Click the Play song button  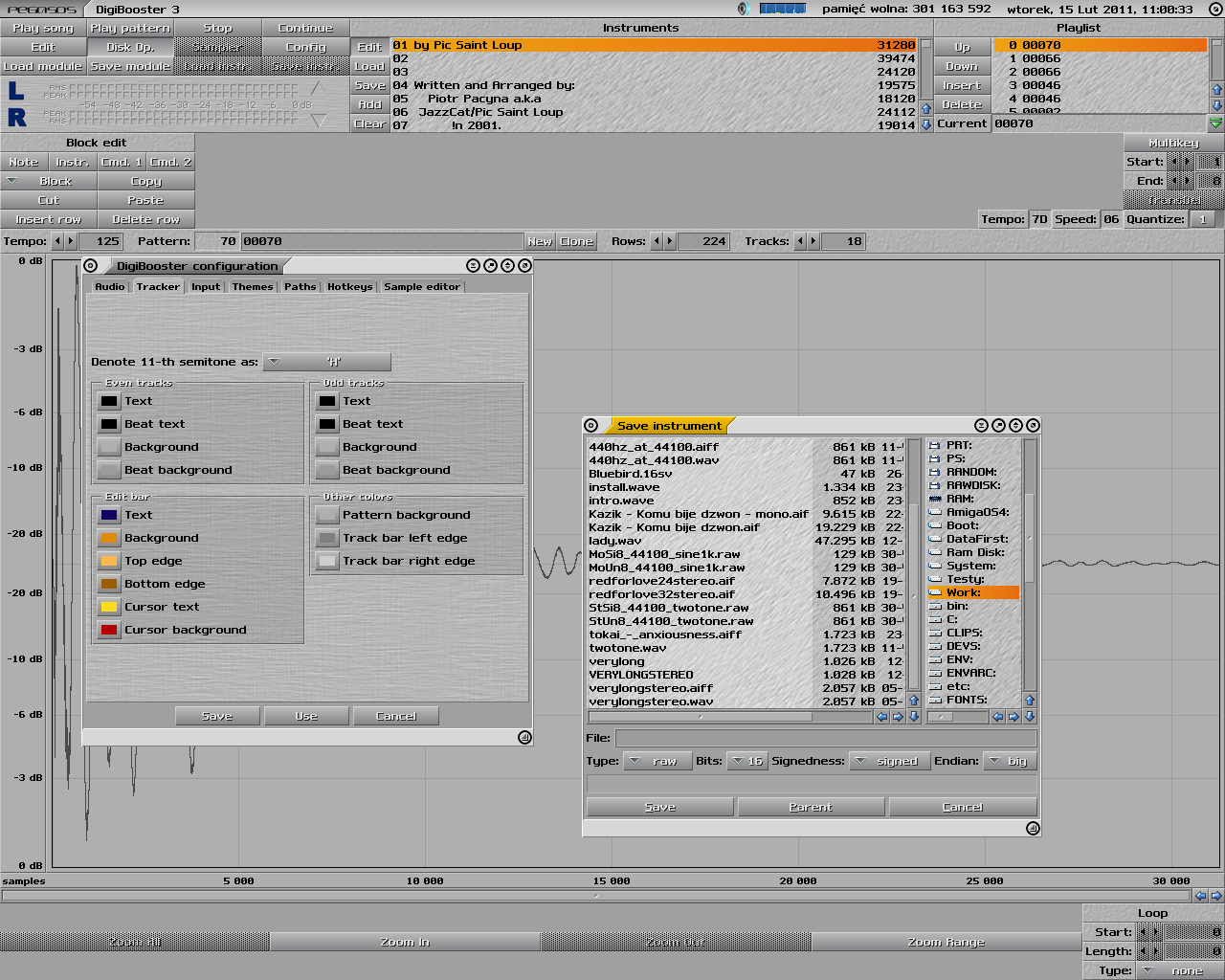[x=43, y=28]
